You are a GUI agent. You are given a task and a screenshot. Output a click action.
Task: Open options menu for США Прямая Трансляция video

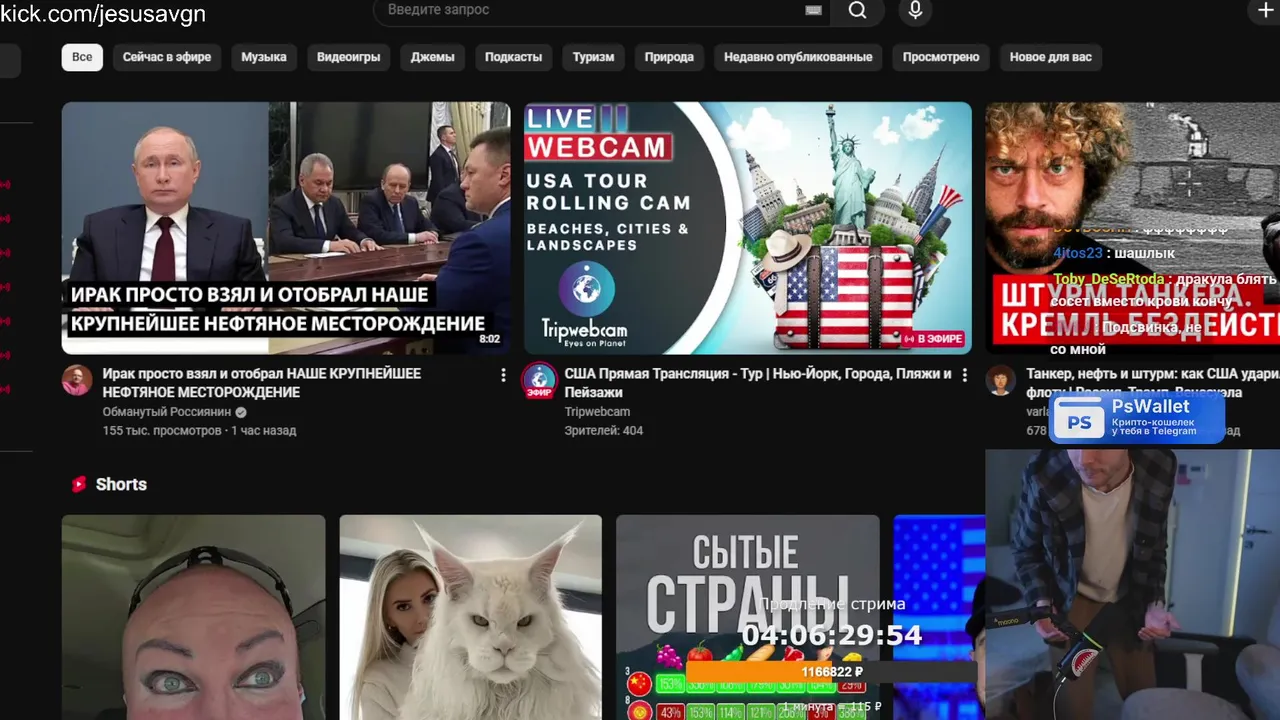tap(964, 375)
